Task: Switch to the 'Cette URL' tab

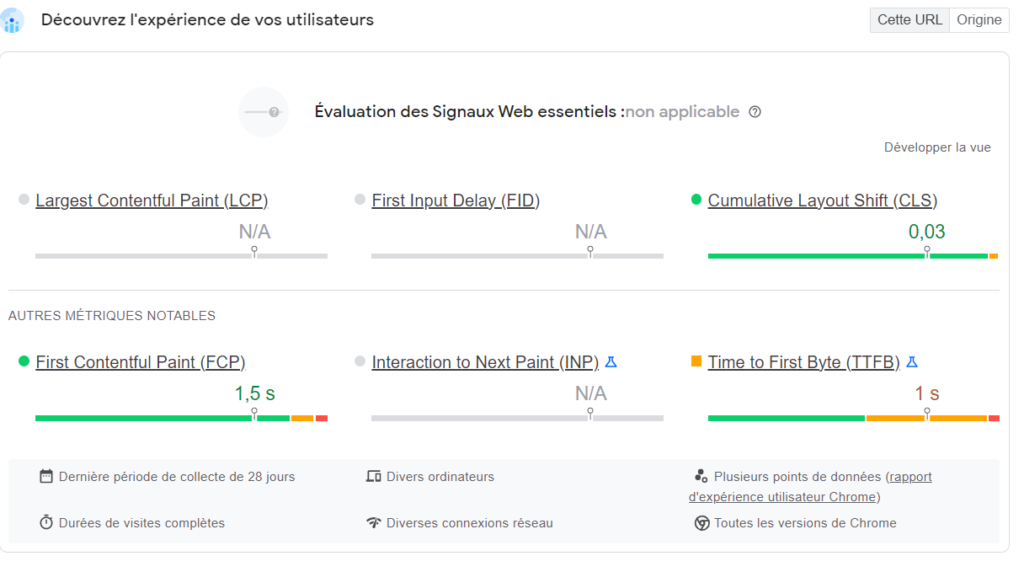Action: (x=909, y=20)
